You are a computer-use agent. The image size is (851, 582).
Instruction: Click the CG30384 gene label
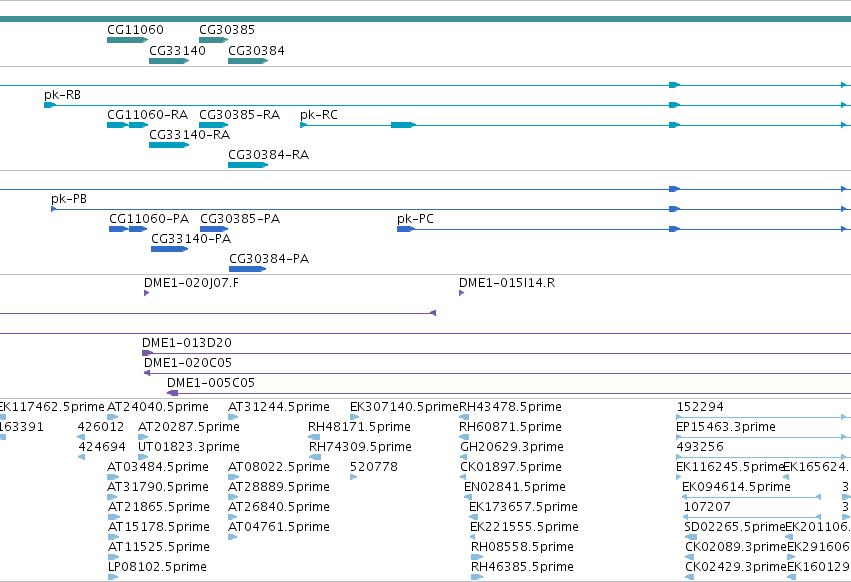[x=256, y=50]
